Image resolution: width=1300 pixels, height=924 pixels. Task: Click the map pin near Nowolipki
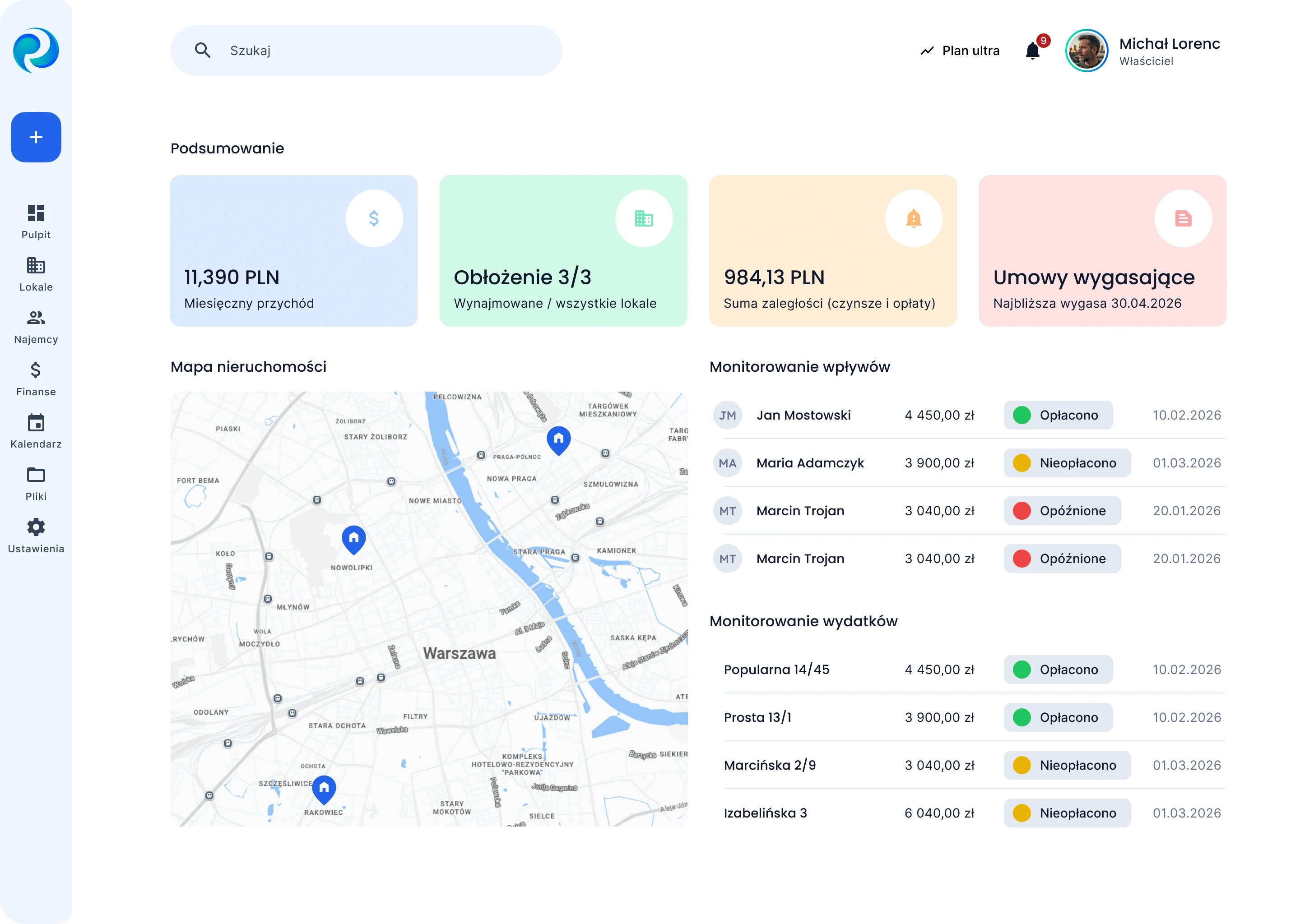coord(353,538)
